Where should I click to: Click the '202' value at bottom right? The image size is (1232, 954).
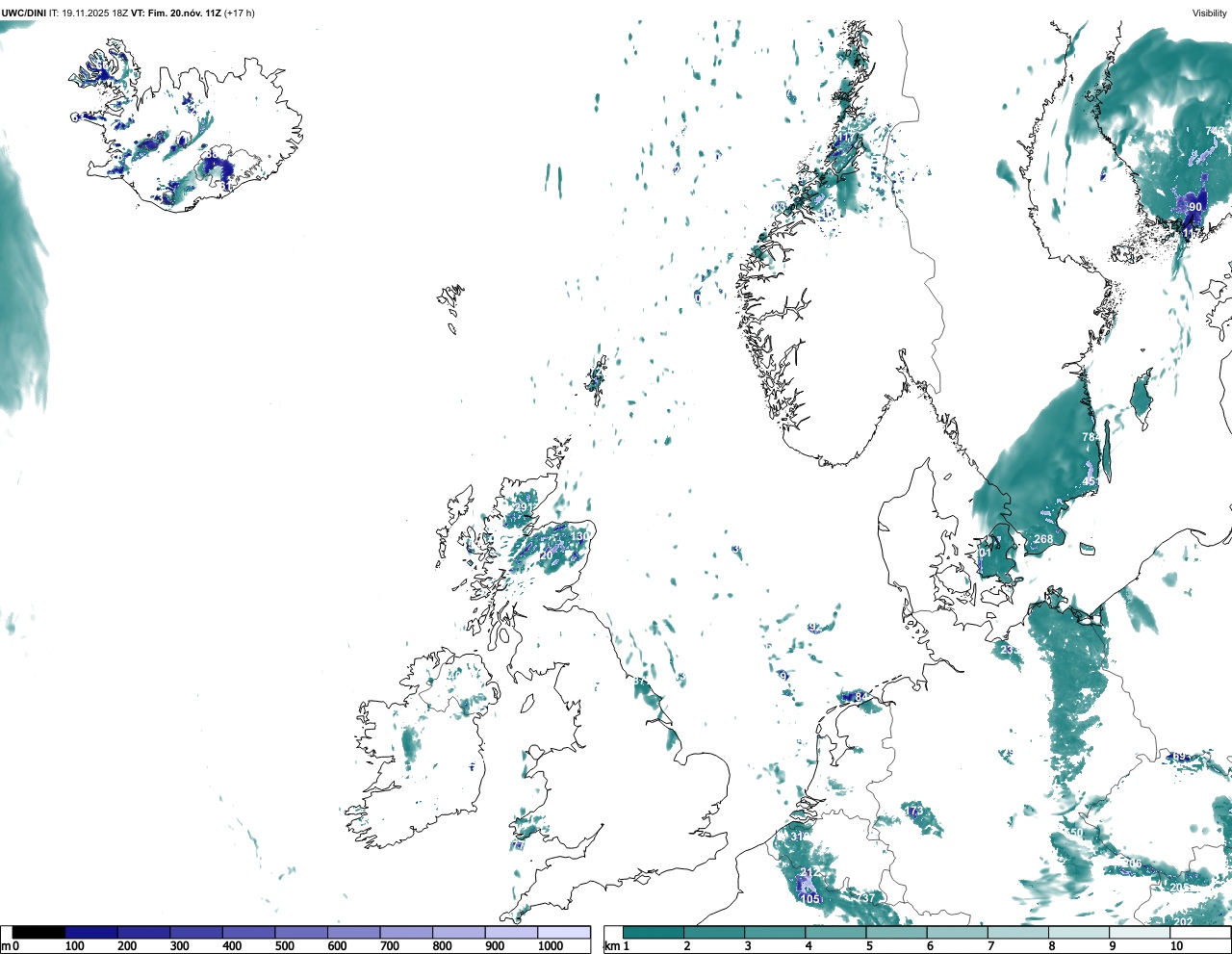pos(1184,922)
